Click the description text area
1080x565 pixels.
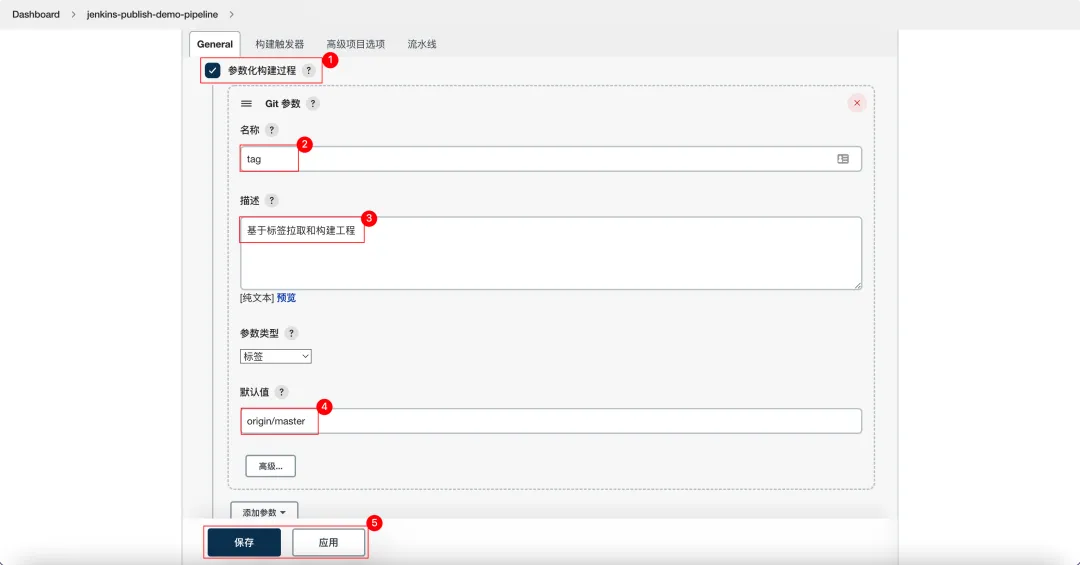point(550,253)
